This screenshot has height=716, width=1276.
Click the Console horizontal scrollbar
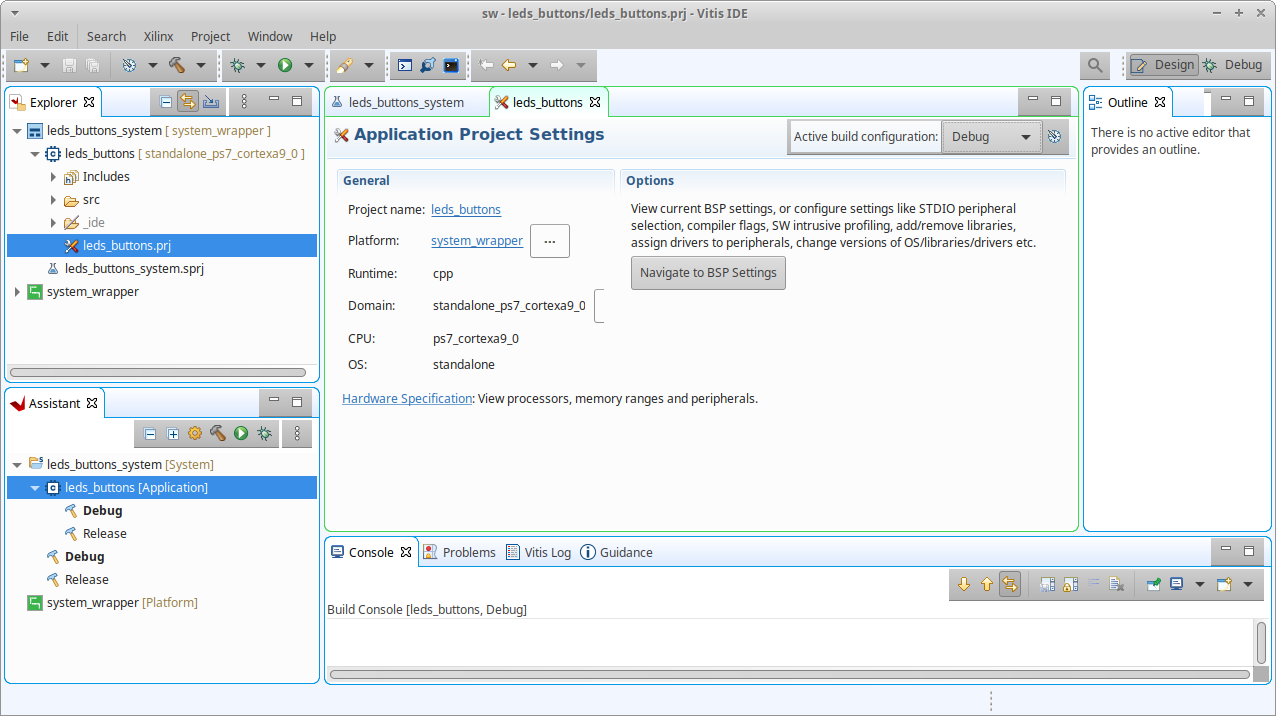click(788, 674)
